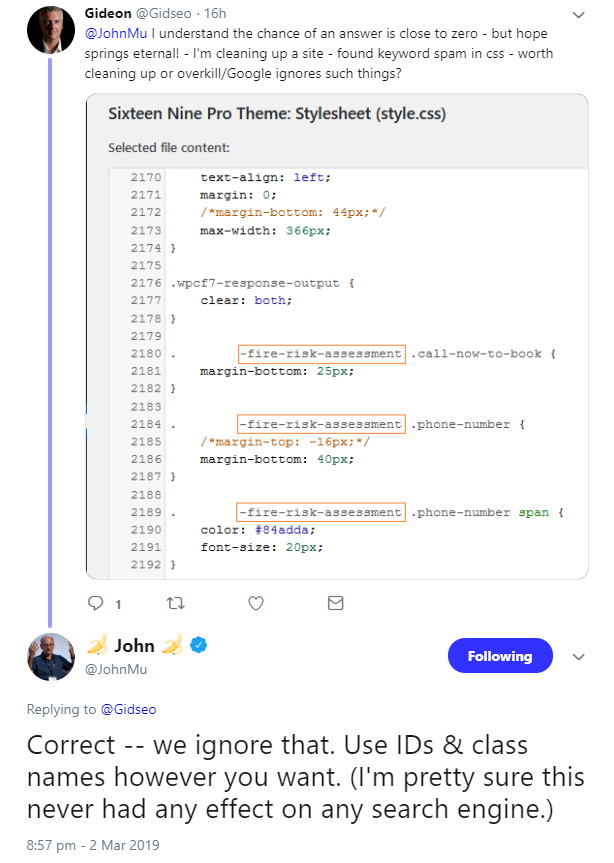Open Gideon's profile avatar
This screenshot has width=614, height=863.
click(x=50, y=31)
